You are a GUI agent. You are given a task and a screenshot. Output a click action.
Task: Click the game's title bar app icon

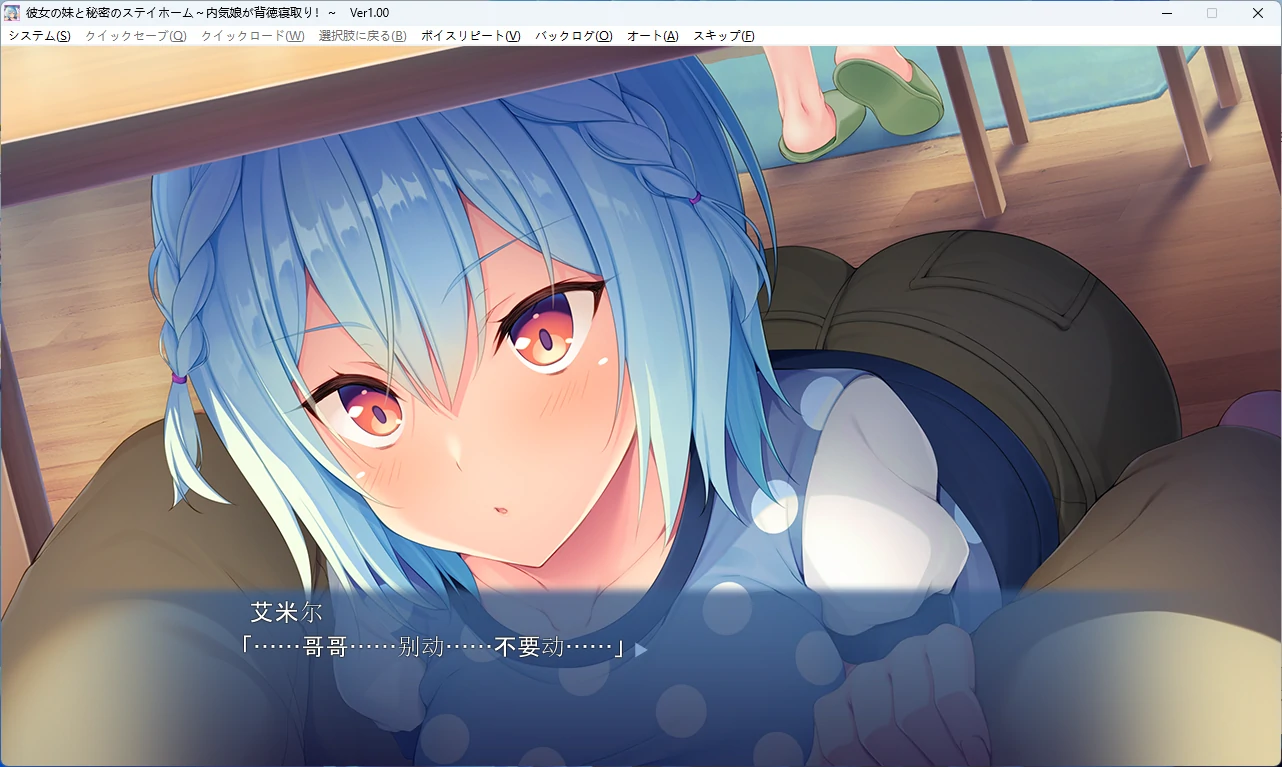click(x=13, y=13)
